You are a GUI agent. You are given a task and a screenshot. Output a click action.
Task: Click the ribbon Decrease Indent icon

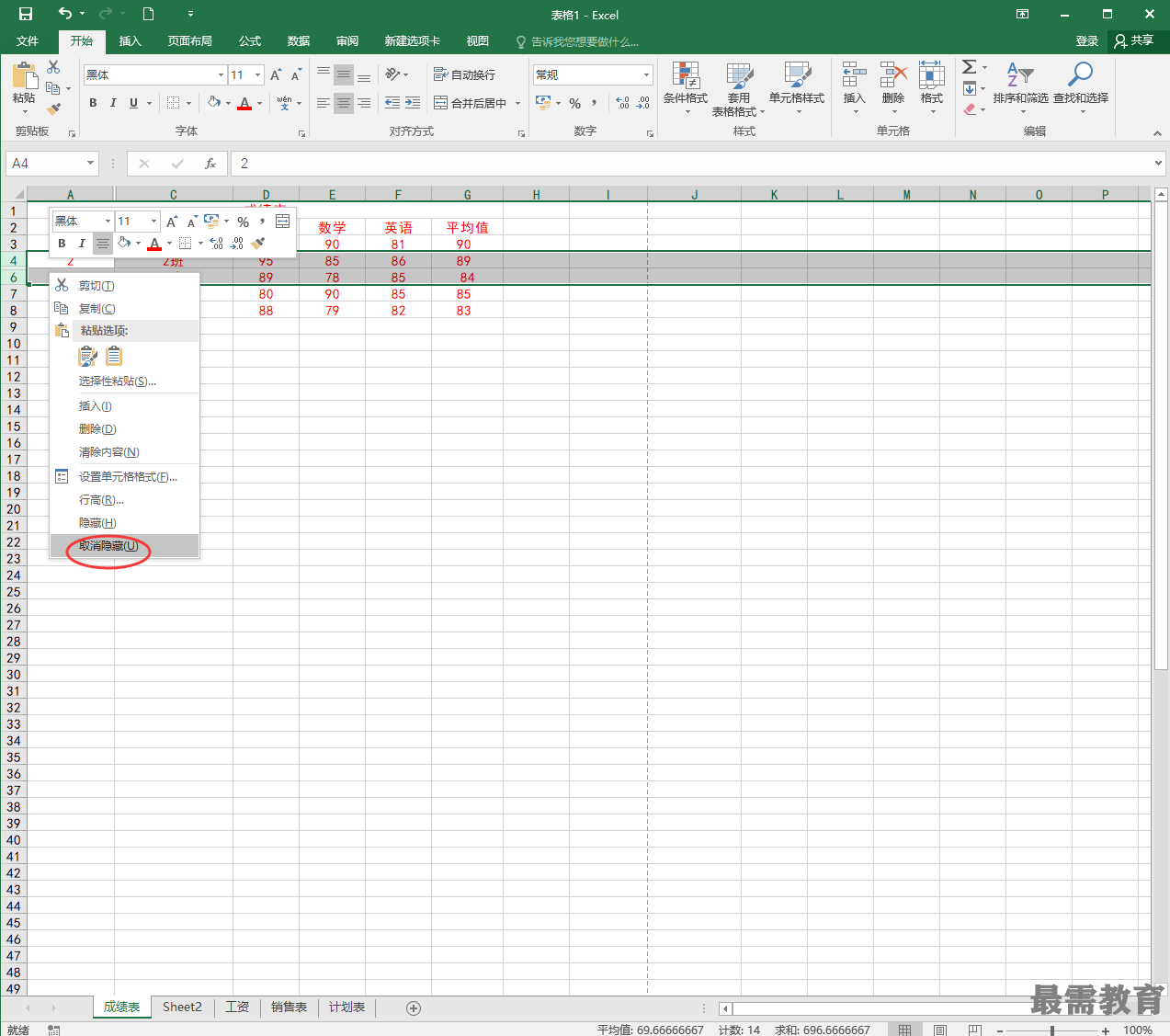[392, 103]
